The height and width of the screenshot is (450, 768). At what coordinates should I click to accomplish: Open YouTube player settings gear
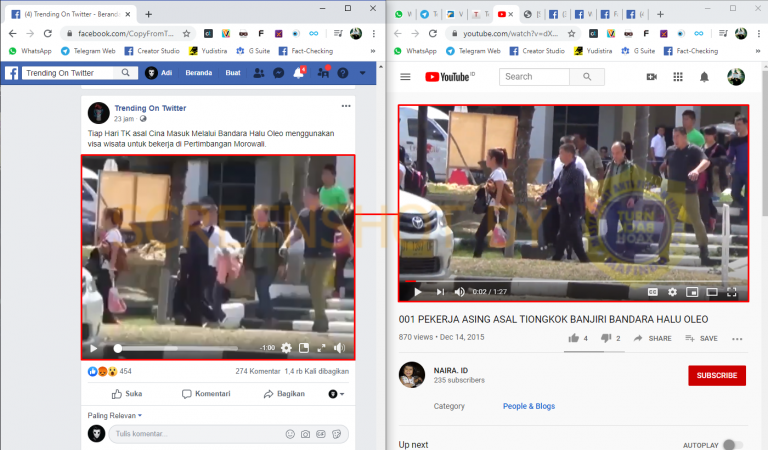click(x=672, y=292)
